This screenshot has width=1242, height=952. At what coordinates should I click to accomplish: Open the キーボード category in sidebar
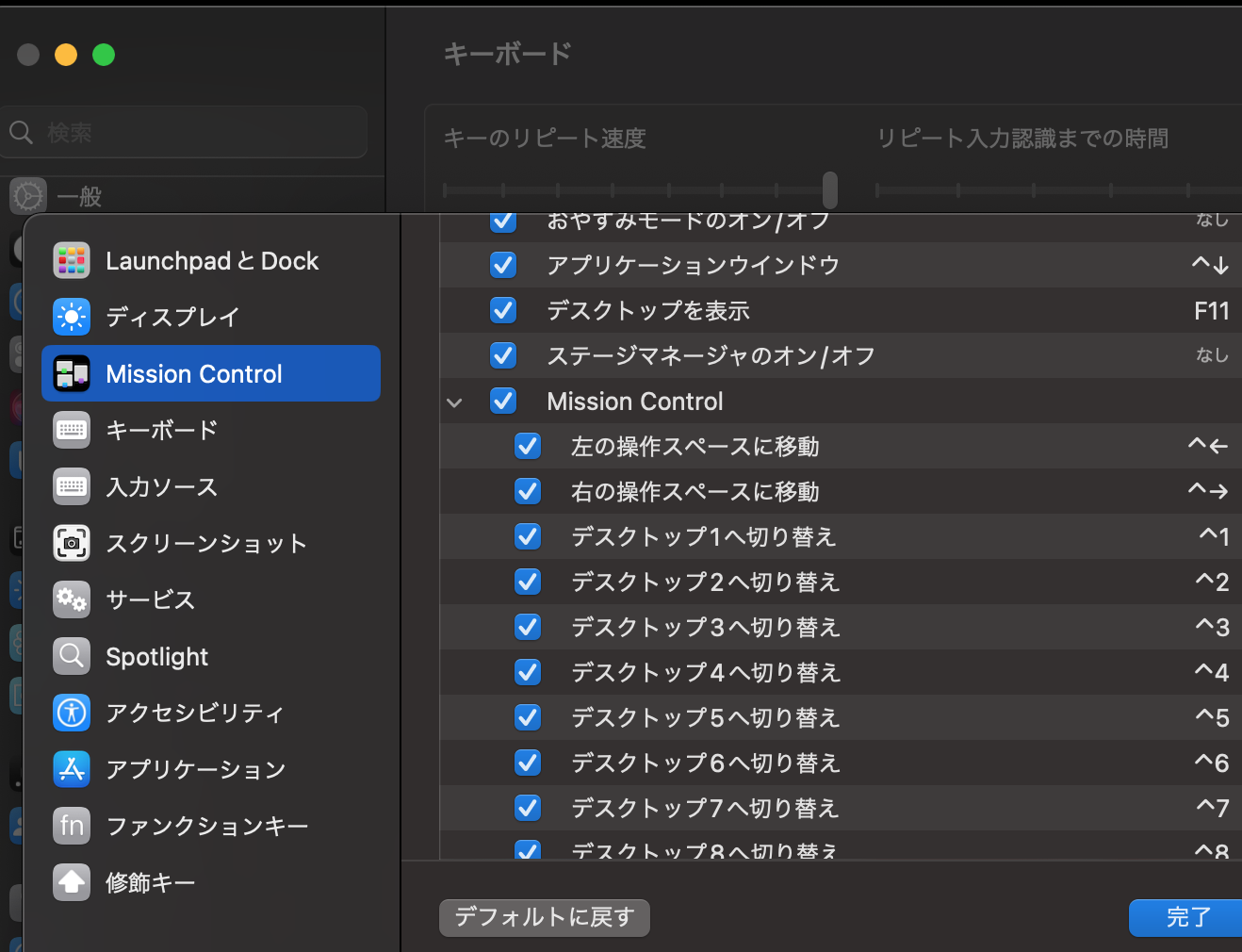[161, 430]
